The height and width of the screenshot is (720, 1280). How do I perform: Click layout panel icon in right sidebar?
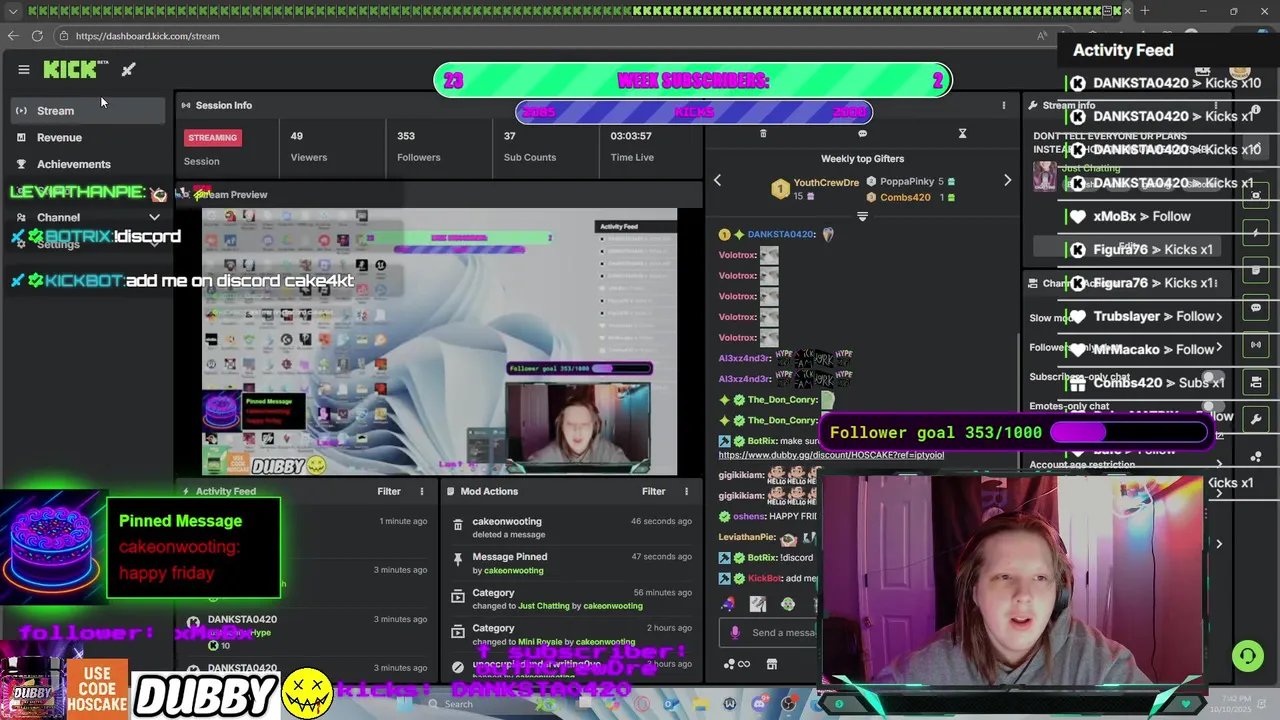(1256, 382)
